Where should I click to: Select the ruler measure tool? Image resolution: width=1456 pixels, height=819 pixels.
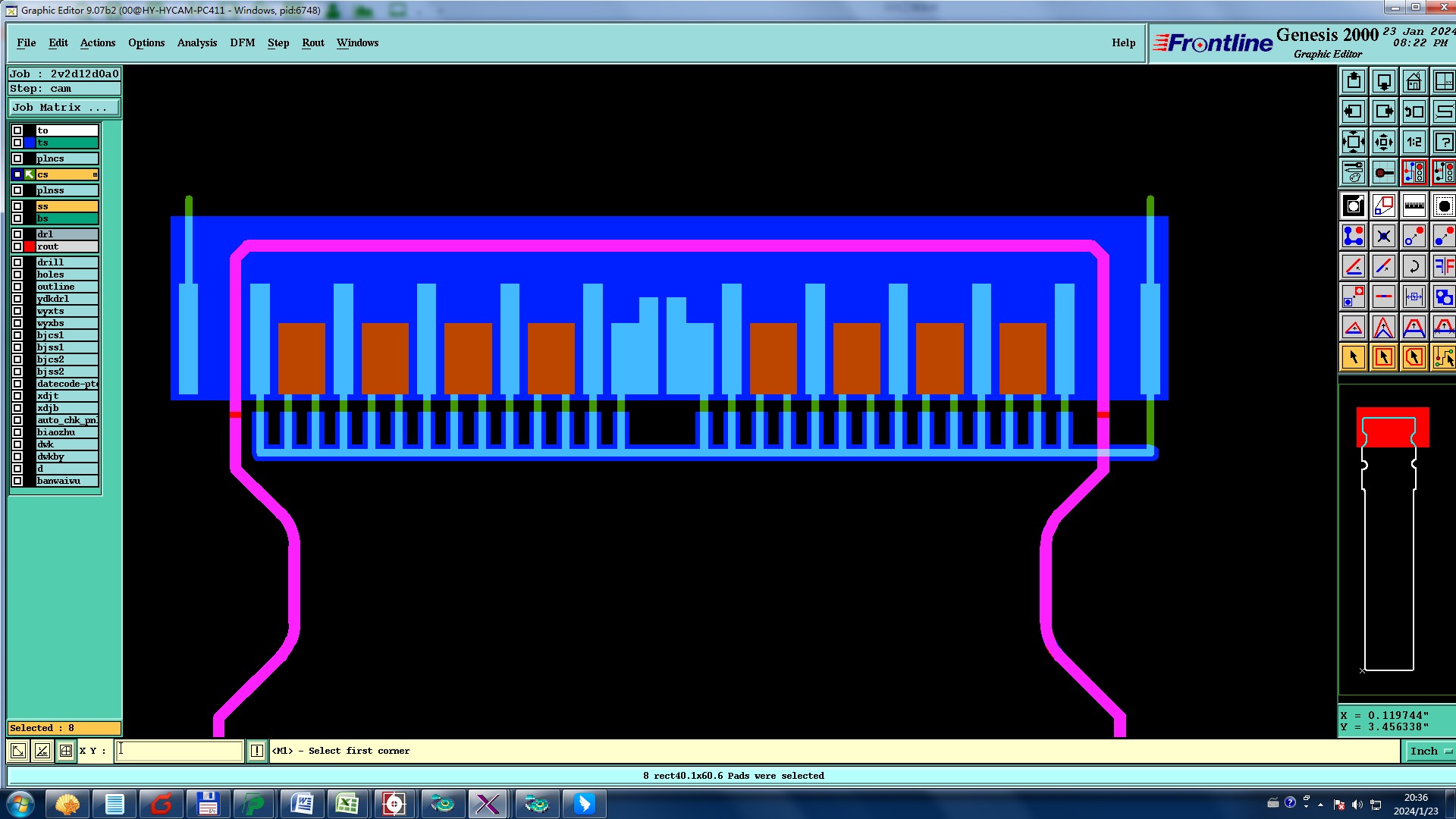coord(1414,206)
